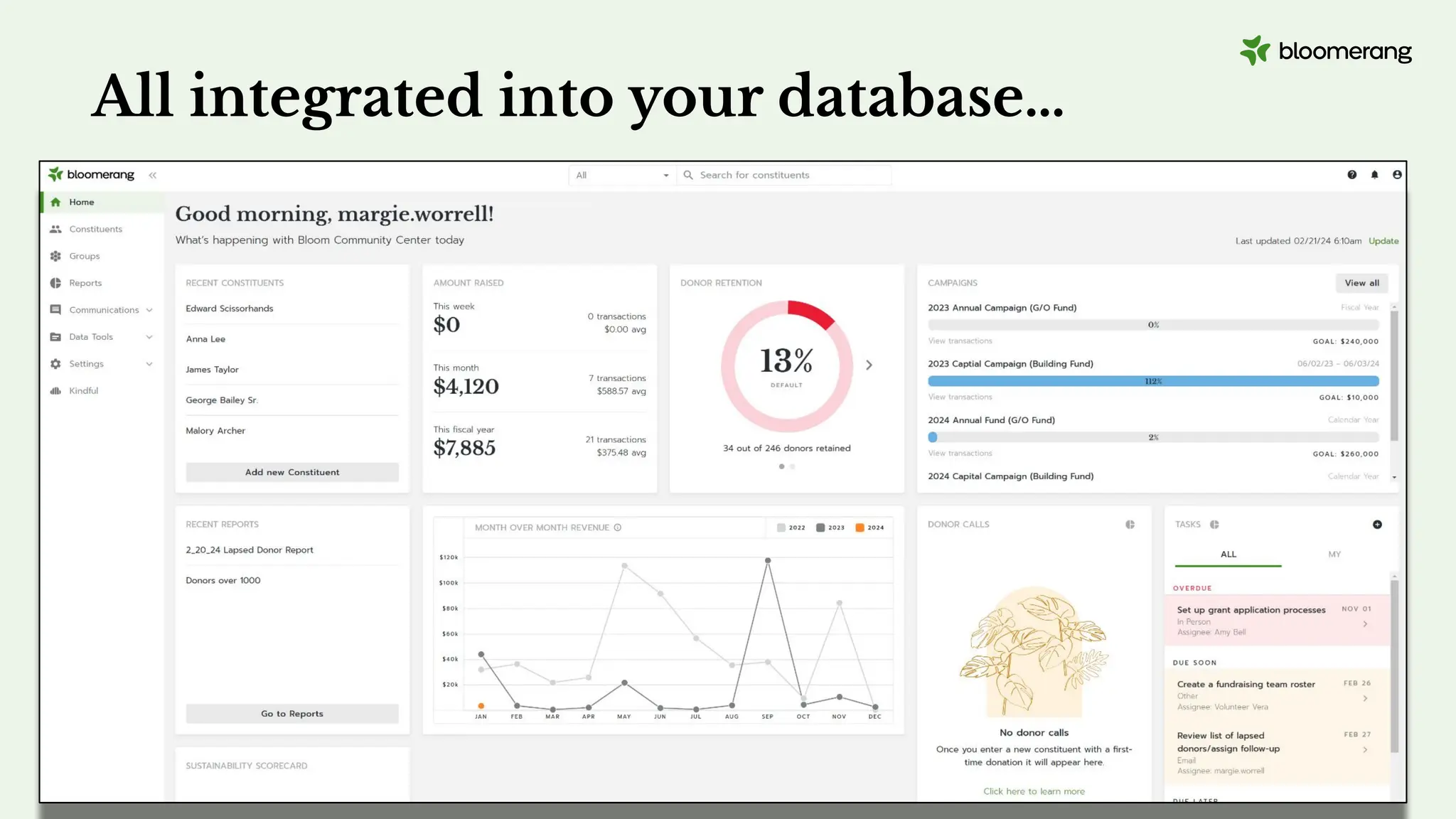The image size is (1456, 819).
Task: Open task Create a fundraising team roster
Action: pyautogui.click(x=1277, y=695)
